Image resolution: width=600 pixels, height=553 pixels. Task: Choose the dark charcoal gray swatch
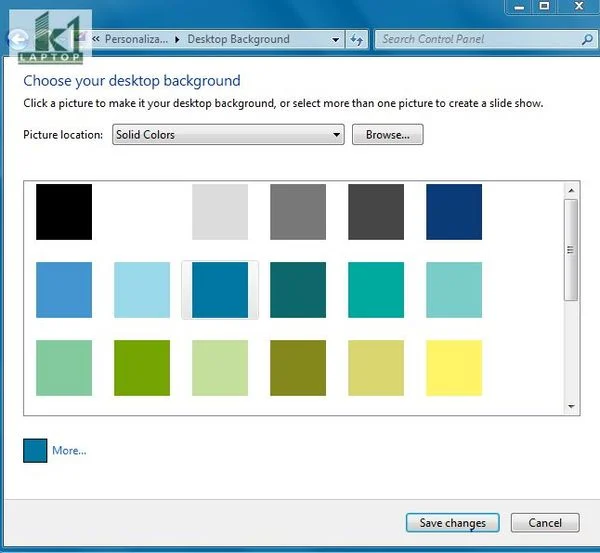click(376, 212)
